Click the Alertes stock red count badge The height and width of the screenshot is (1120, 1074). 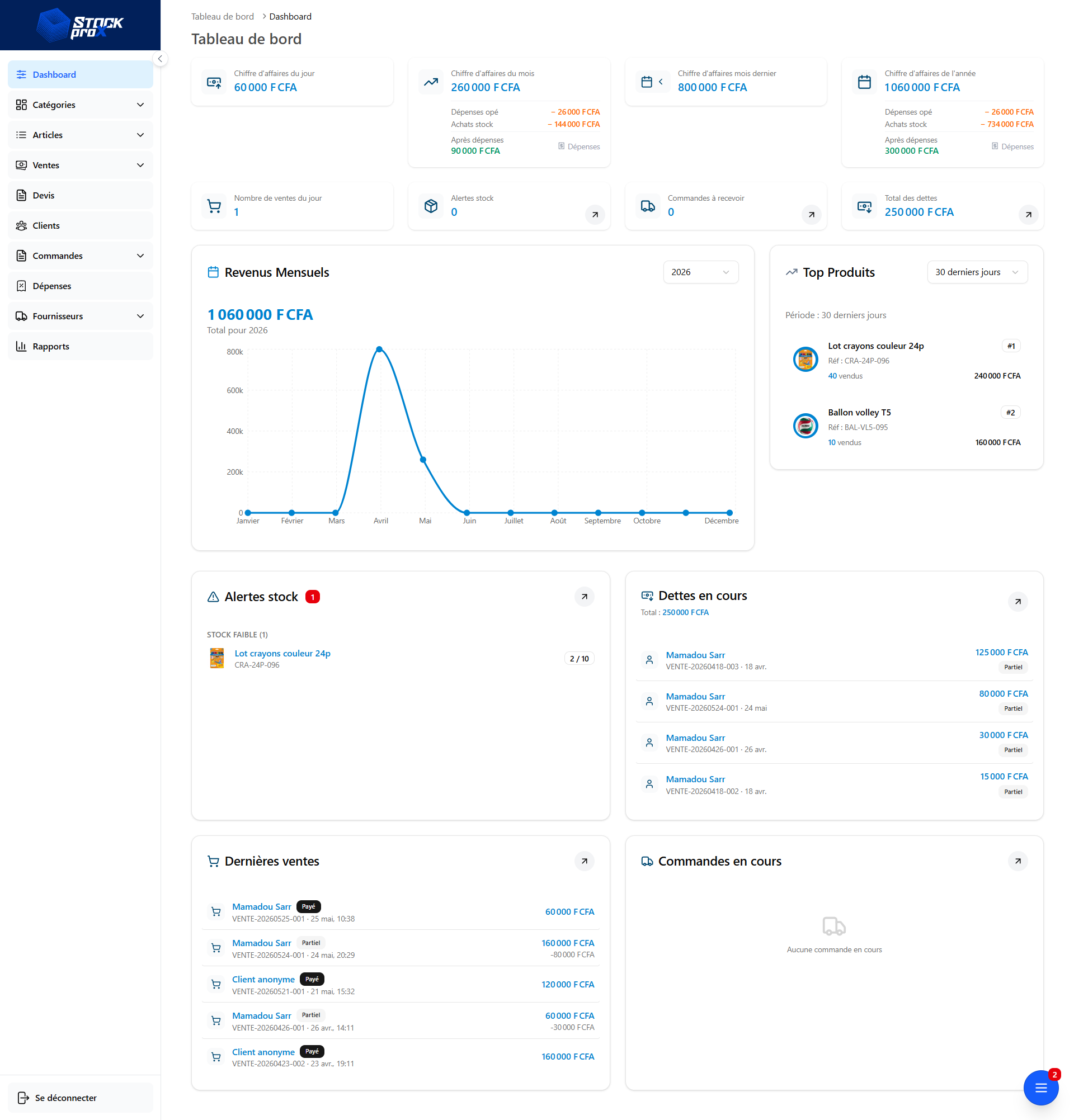(x=312, y=597)
